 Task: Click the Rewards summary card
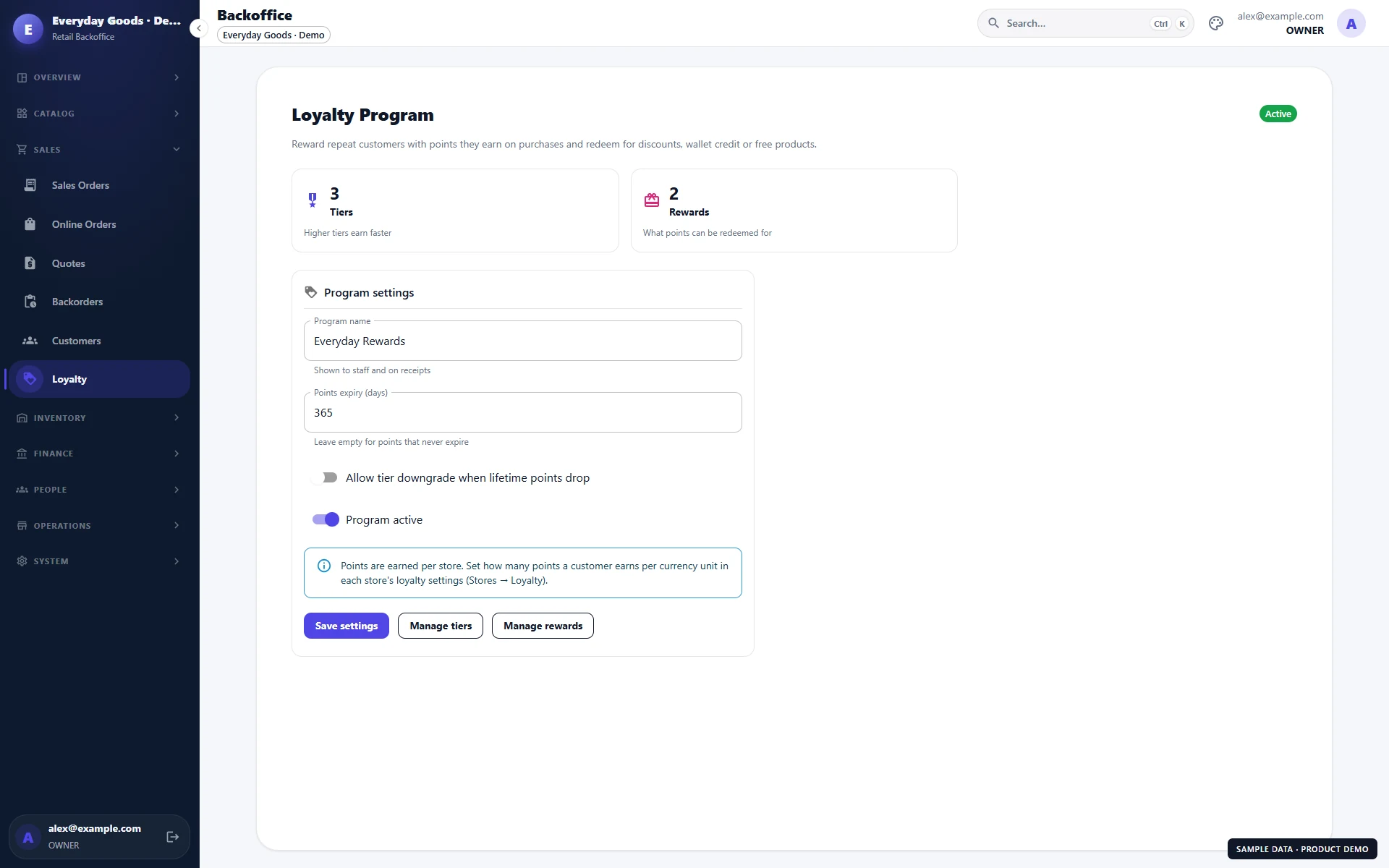point(794,210)
